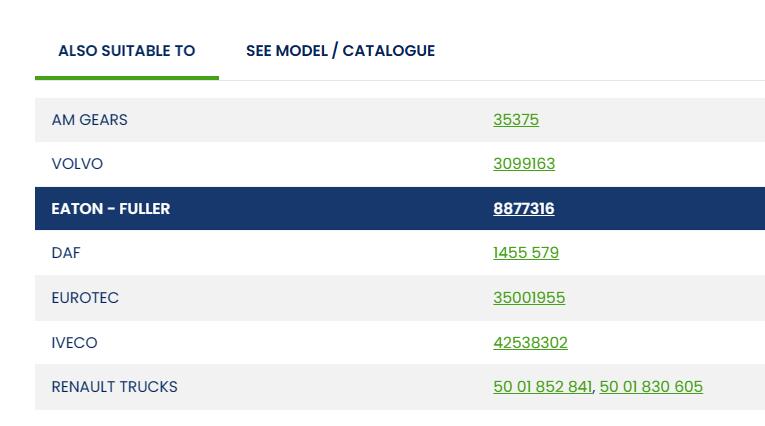Open Renault Trucks link 50 01 830 605
The height and width of the screenshot is (426, 765).
651,387
